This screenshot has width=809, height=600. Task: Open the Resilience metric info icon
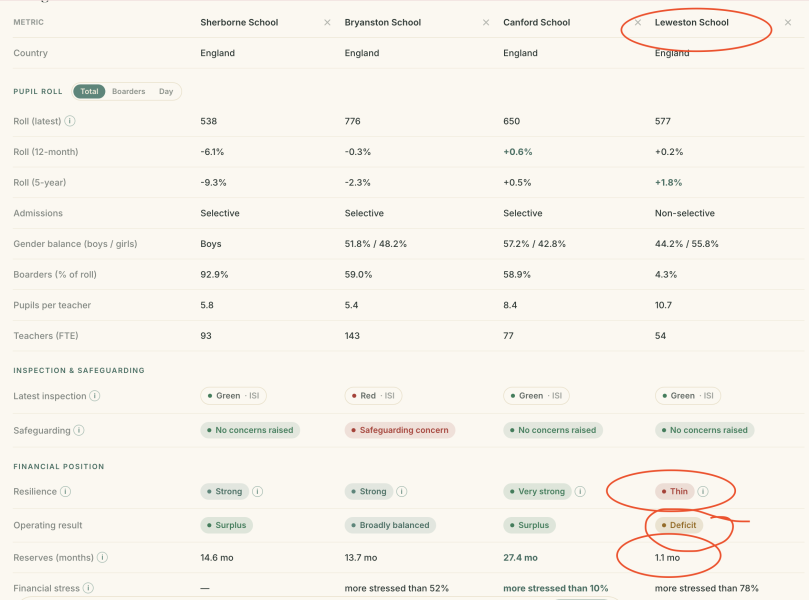(66, 491)
